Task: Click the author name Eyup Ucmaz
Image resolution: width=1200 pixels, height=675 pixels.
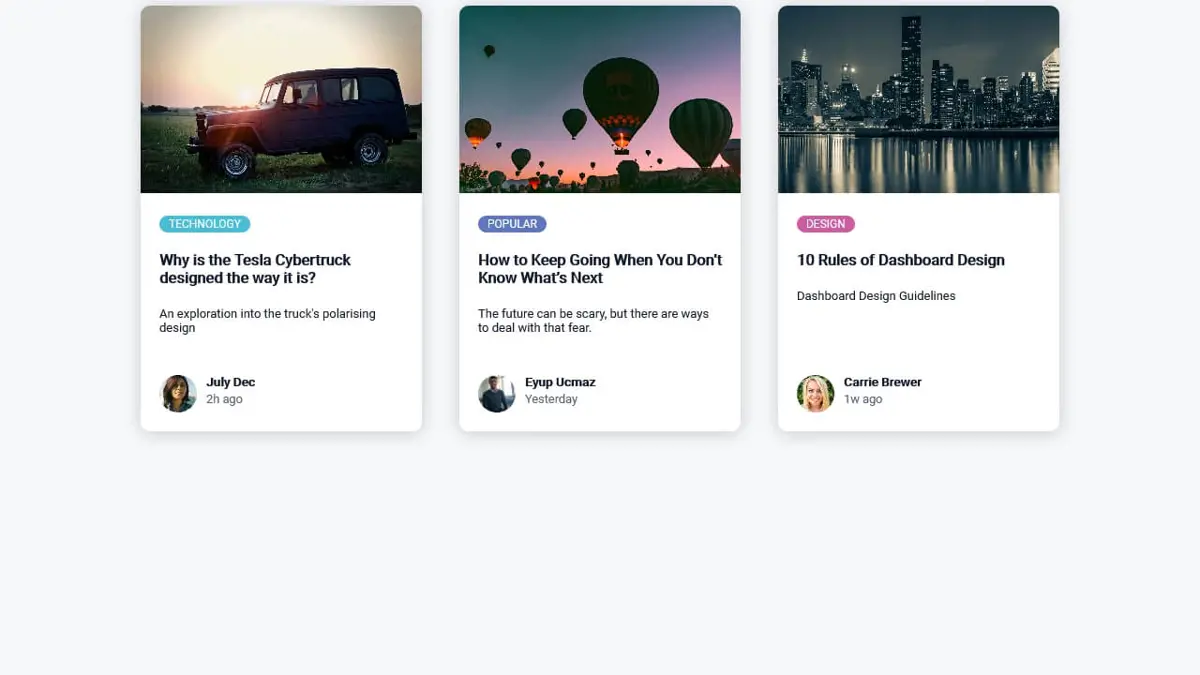Action: click(x=559, y=381)
